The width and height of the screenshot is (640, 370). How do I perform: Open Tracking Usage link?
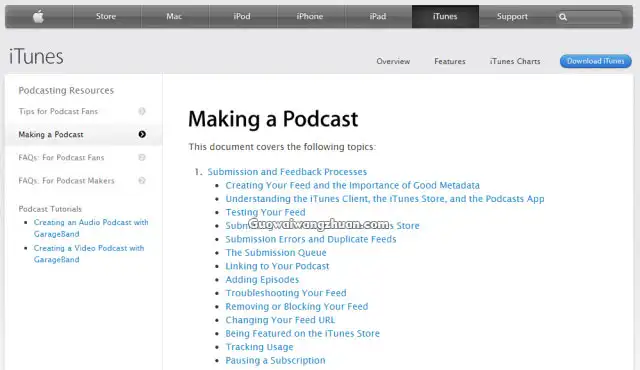tap(259, 347)
